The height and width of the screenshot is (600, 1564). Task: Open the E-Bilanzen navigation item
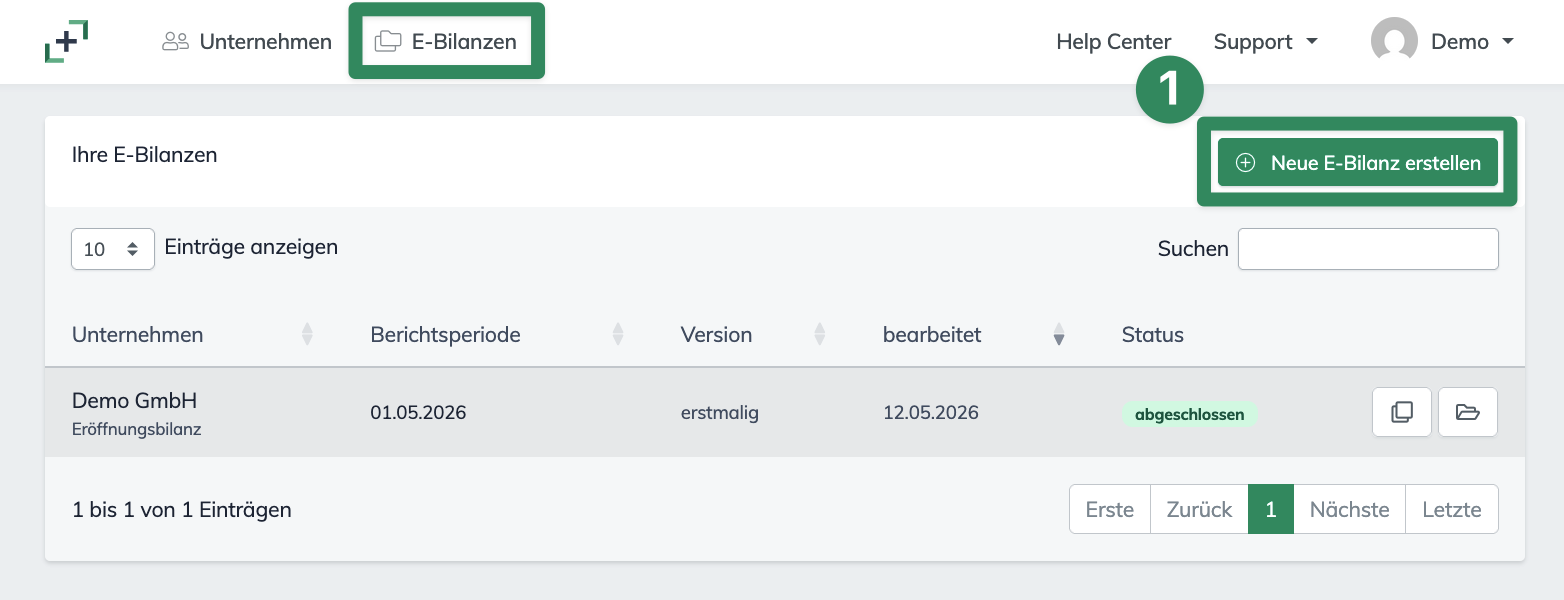[446, 42]
